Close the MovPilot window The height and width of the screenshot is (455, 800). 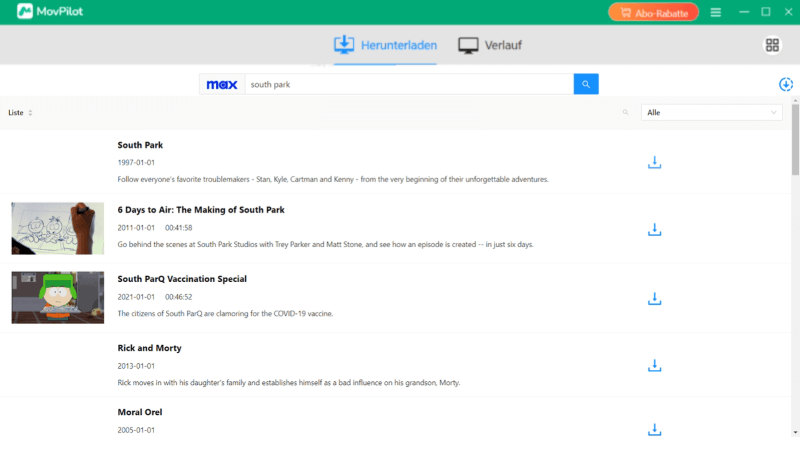coord(788,12)
